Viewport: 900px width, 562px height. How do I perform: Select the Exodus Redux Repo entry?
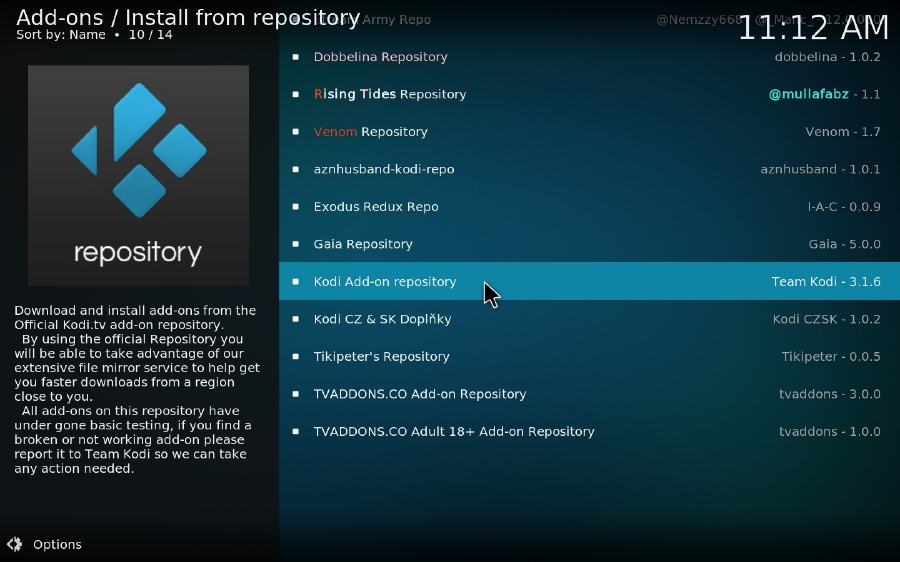point(589,207)
